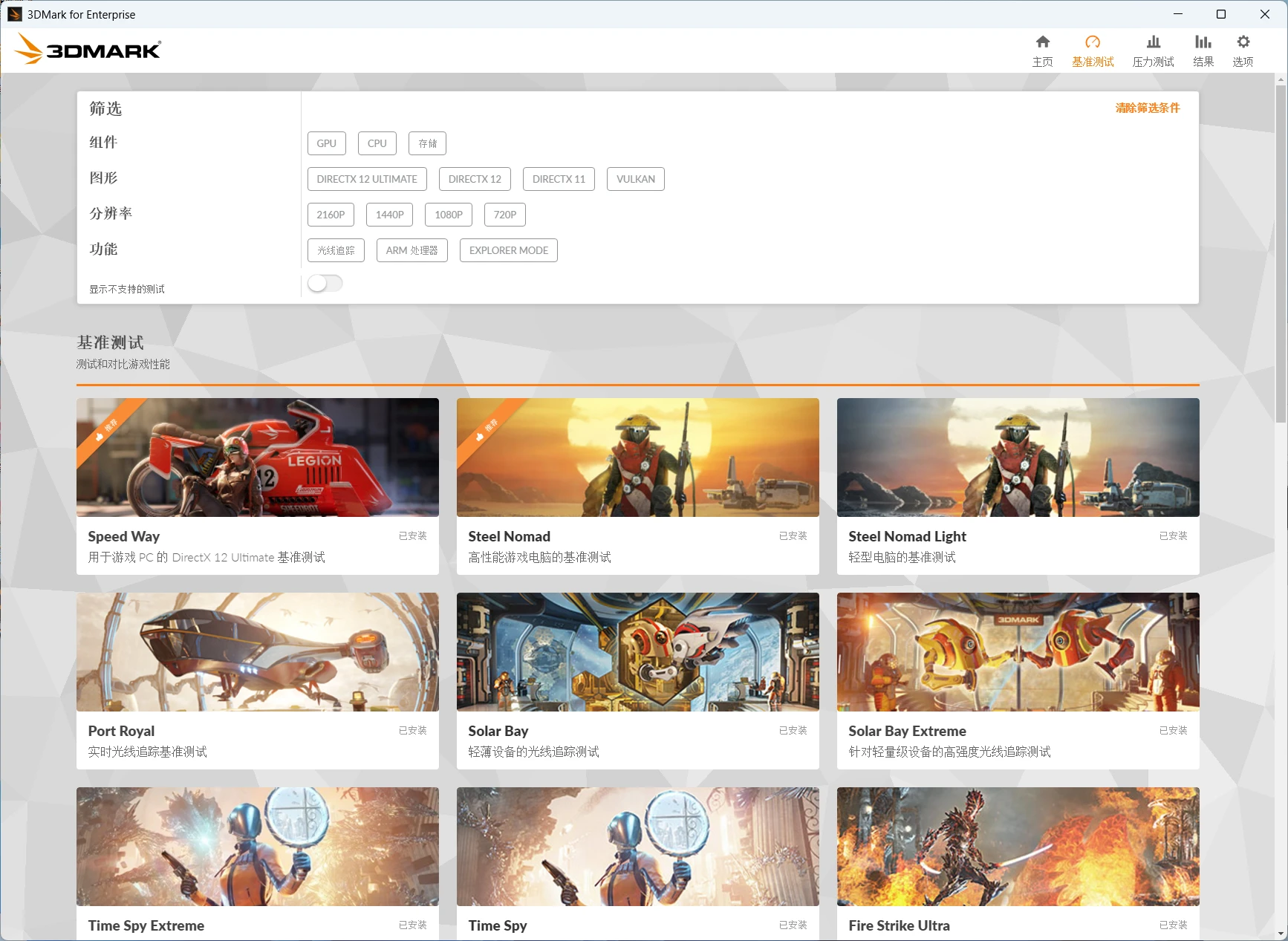Image resolution: width=1288 pixels, height=941 pixels.
Task: Select the Steel Nomad title text
Action: coord(510,536)
